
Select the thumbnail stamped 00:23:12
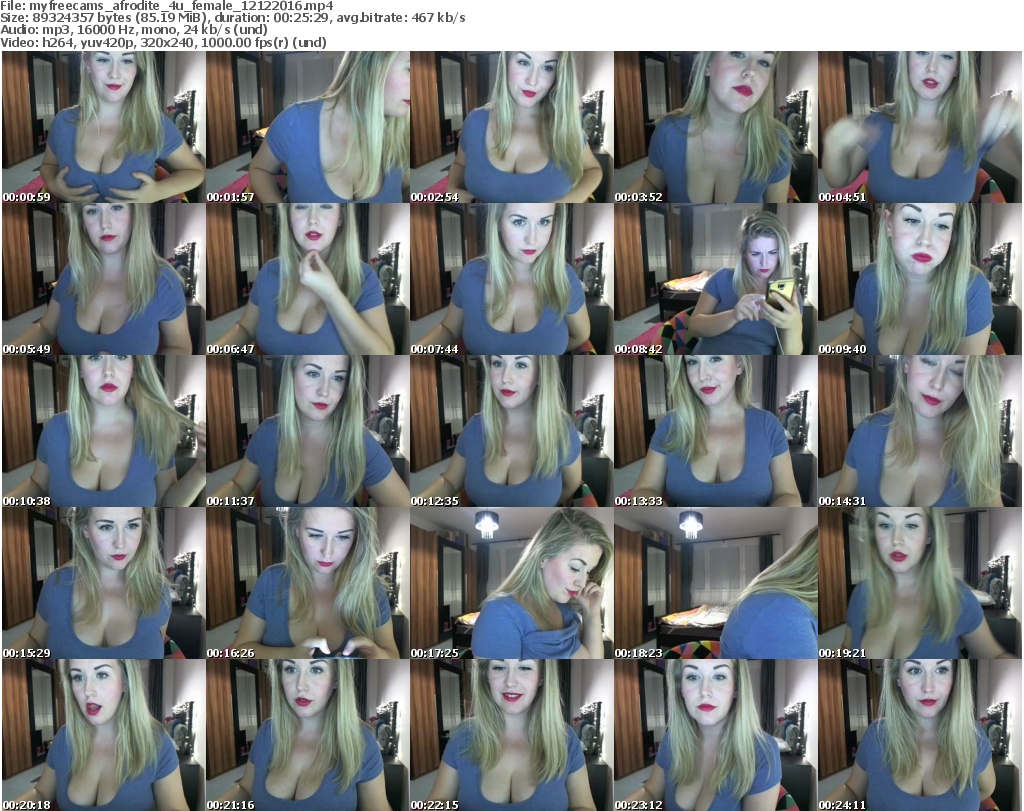(716, 735)
